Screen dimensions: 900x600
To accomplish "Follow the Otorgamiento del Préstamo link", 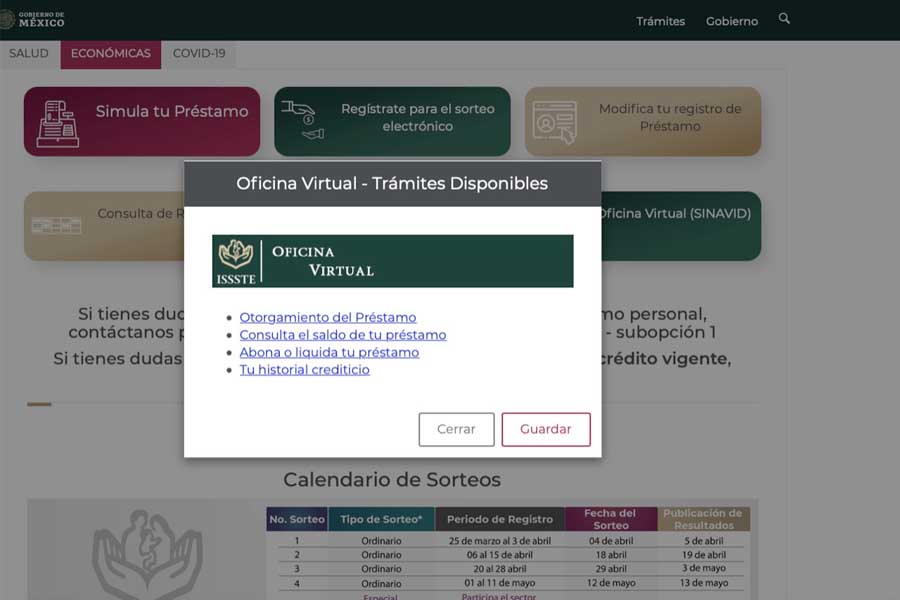I will coord(328,318).
